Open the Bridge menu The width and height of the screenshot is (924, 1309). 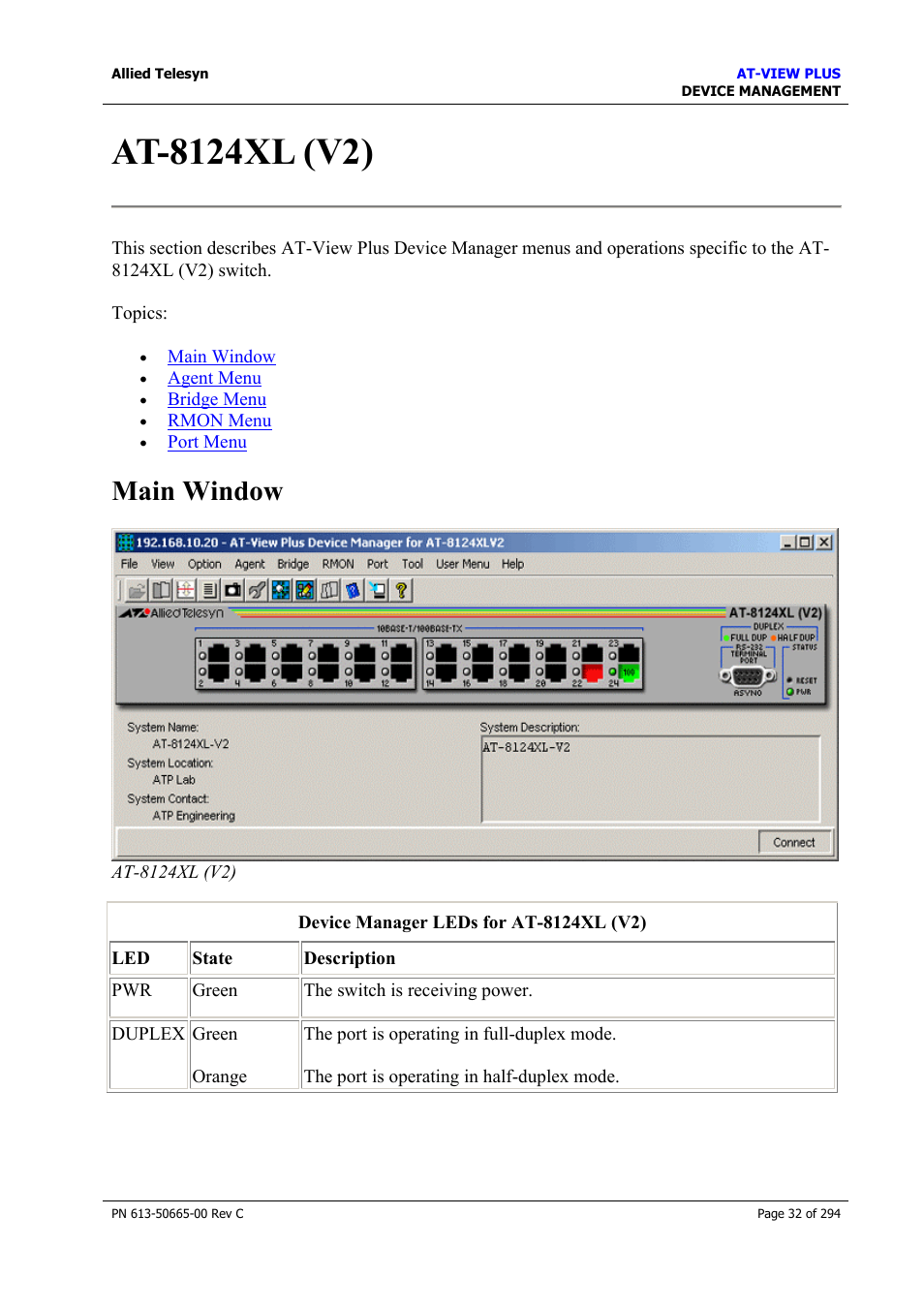coord(293,564)
